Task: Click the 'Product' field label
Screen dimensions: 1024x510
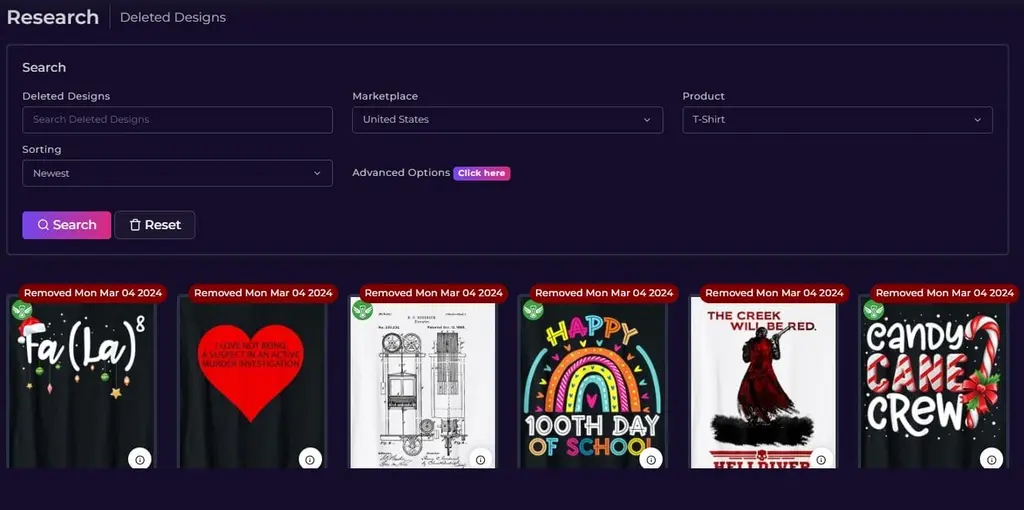Action: pyautogui.click(x=703, y=96)
